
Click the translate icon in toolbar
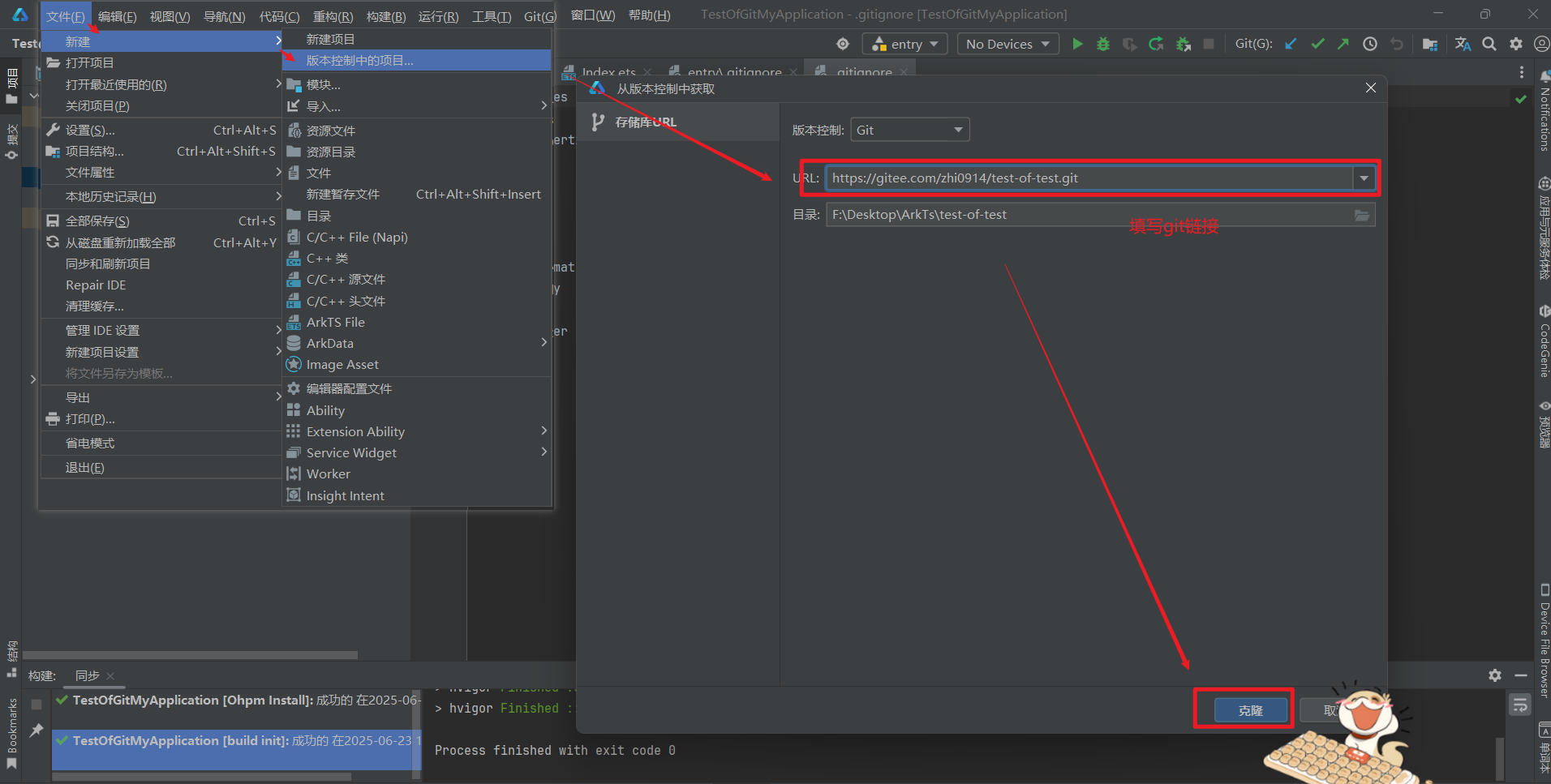pos(1463,44)
